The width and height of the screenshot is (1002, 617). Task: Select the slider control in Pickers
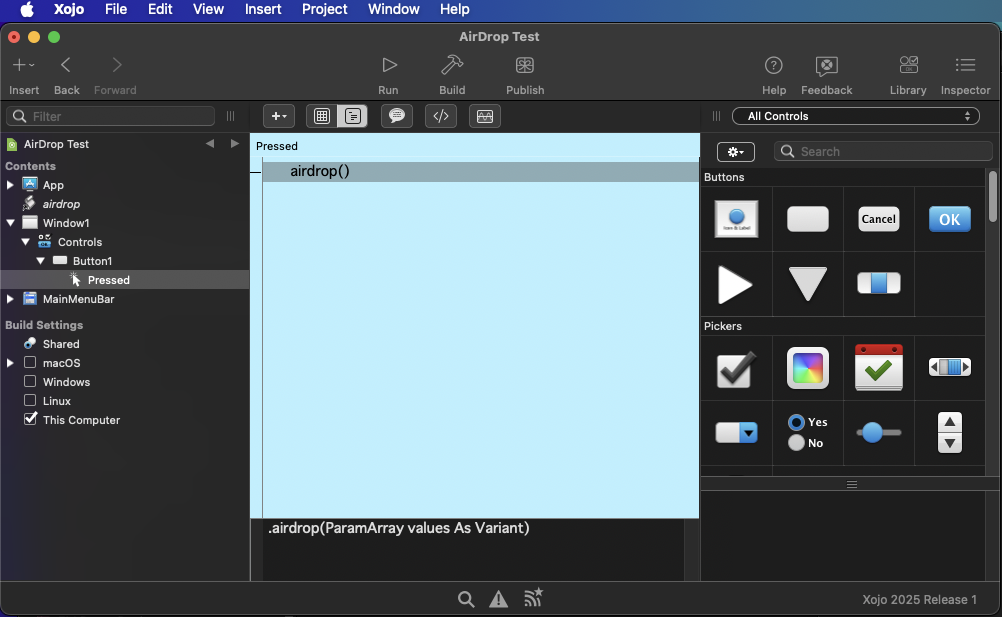(878, 432)
